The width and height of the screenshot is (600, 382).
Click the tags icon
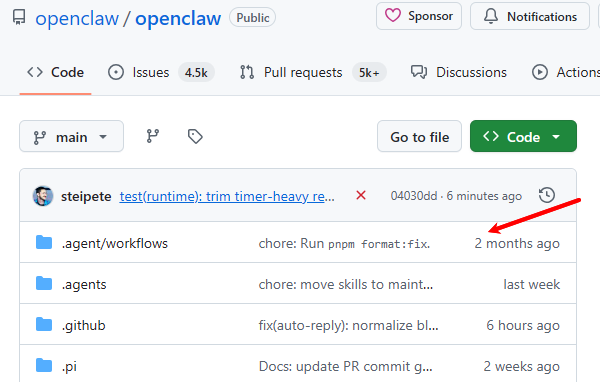pyautogui.click(x=195, y=136)
